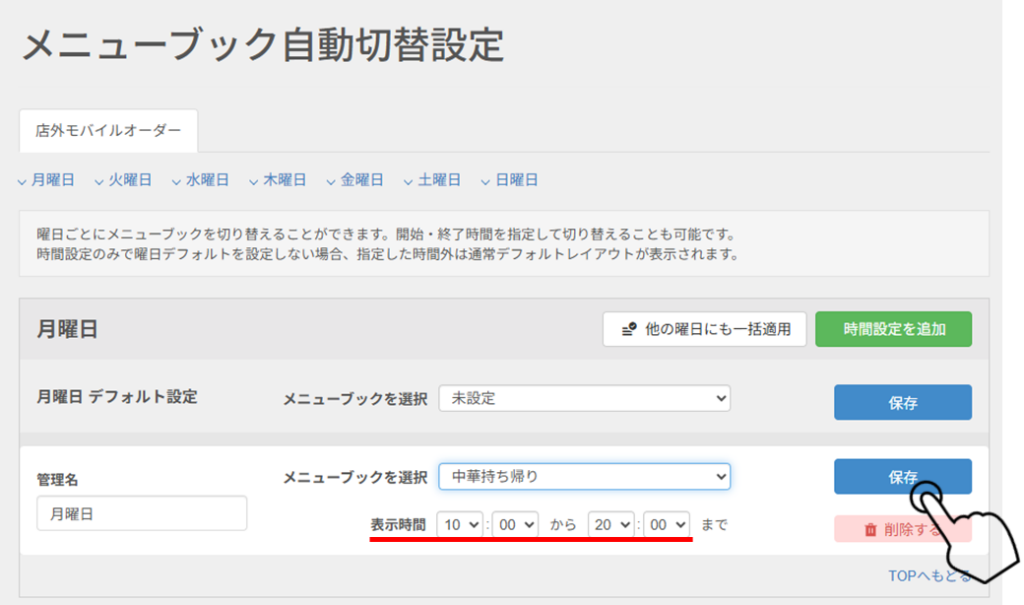Jump to 土曜日 section link
Image resolution: width=1024 pixels, height=605 pixels.
438,180
